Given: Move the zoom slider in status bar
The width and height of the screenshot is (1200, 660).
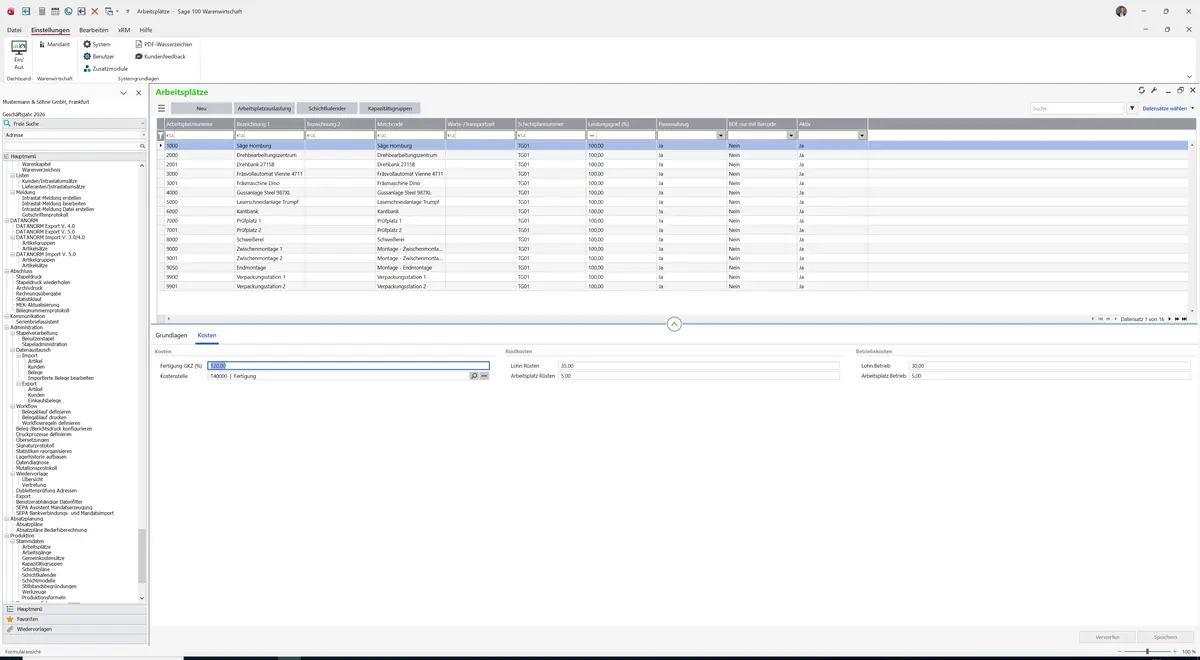Looking at the screenshot, I should pos(1146,651).
